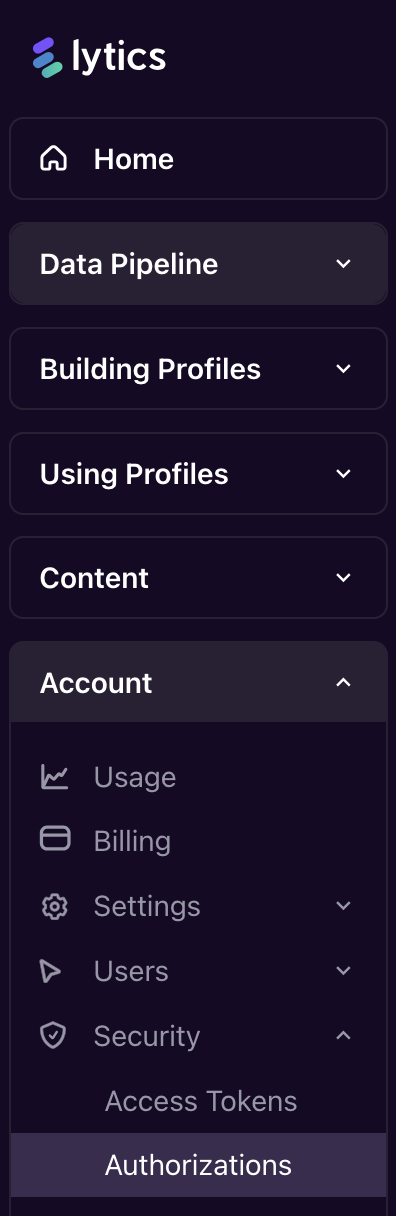Image resolution: width=396 pixels, height=1216 pixels.
Task: Click the Home house icon
Action: click(x=54, y=159)
